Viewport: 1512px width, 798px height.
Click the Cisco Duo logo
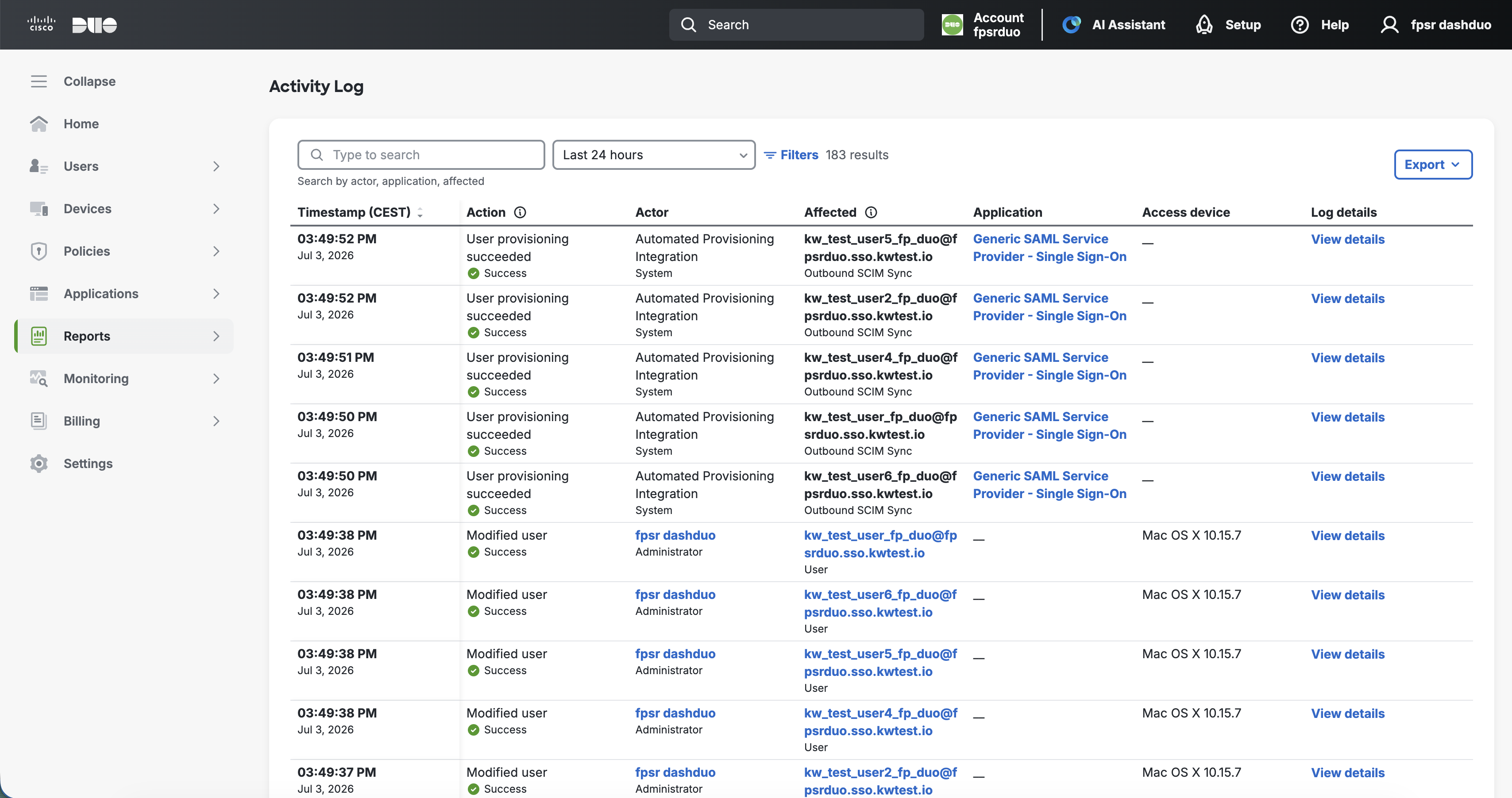pos(72,25)
